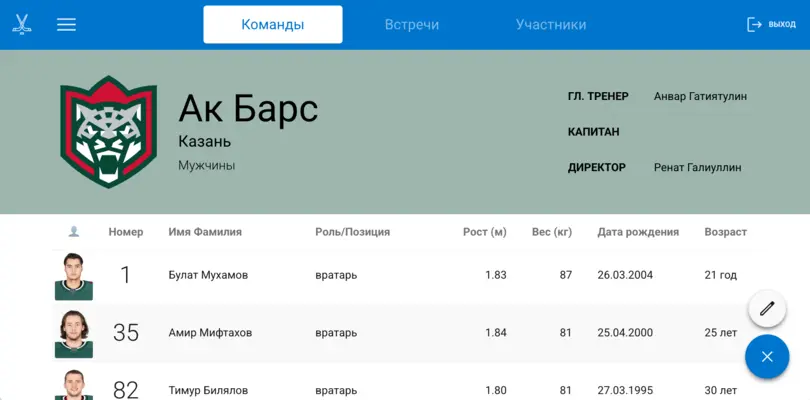Open Тимур Билялов's player photo

coord(74,384)
